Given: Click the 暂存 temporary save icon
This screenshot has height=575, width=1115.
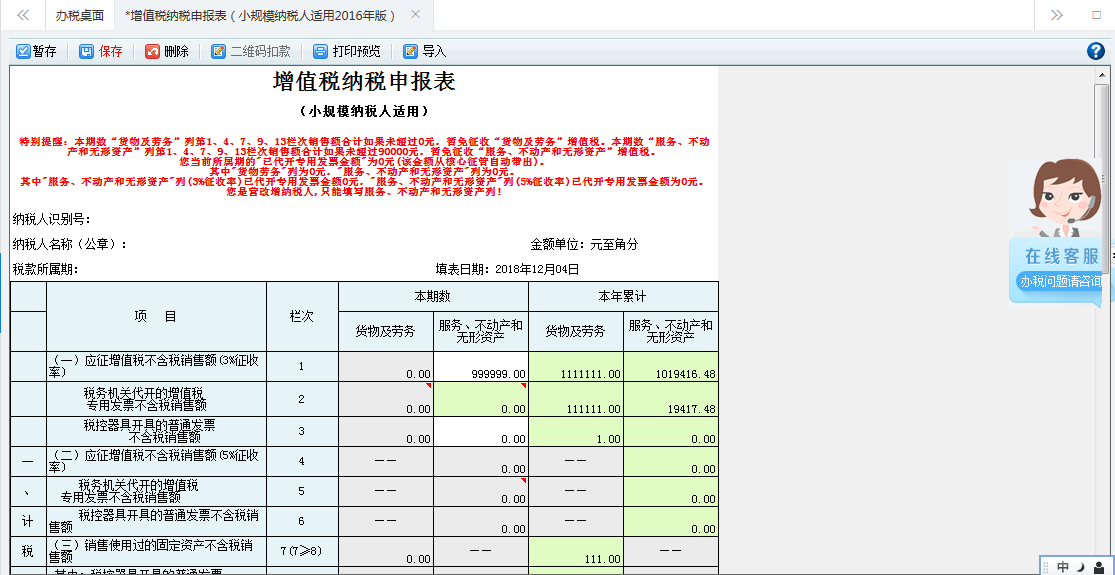Looking at the screenshot, I should click(23, 51).
